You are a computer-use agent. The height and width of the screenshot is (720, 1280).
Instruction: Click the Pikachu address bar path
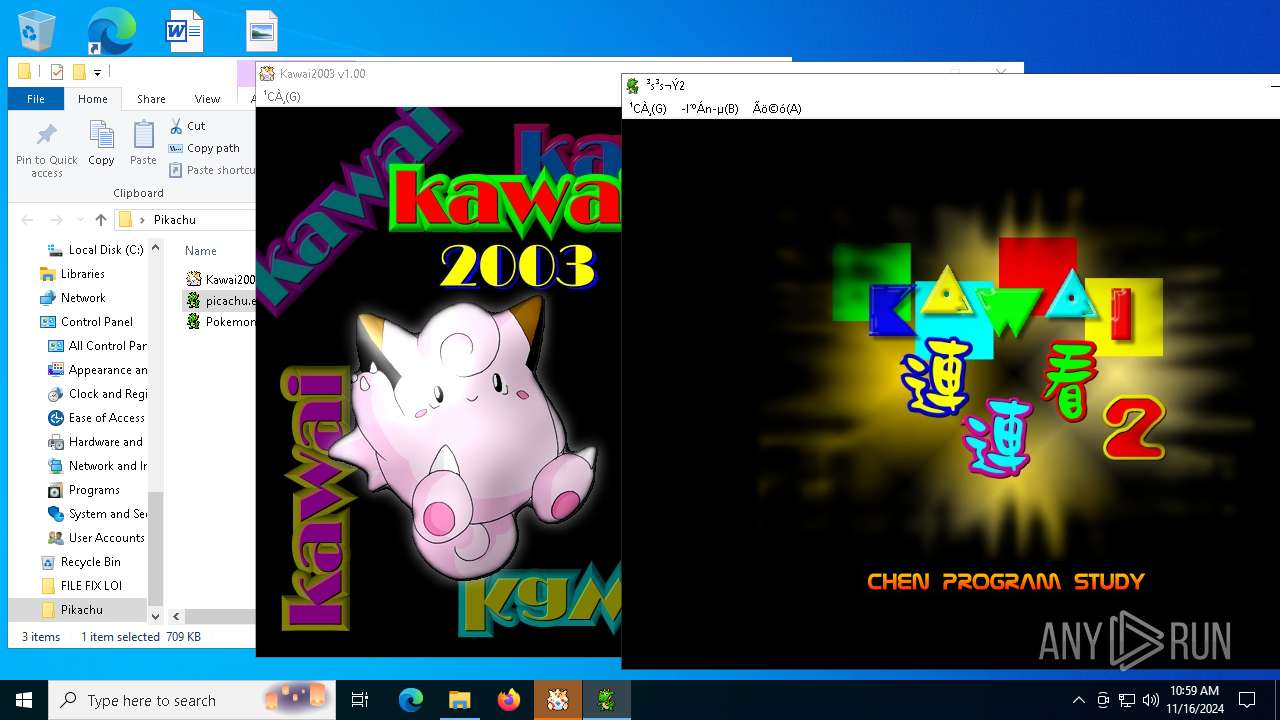click(175, 220)
